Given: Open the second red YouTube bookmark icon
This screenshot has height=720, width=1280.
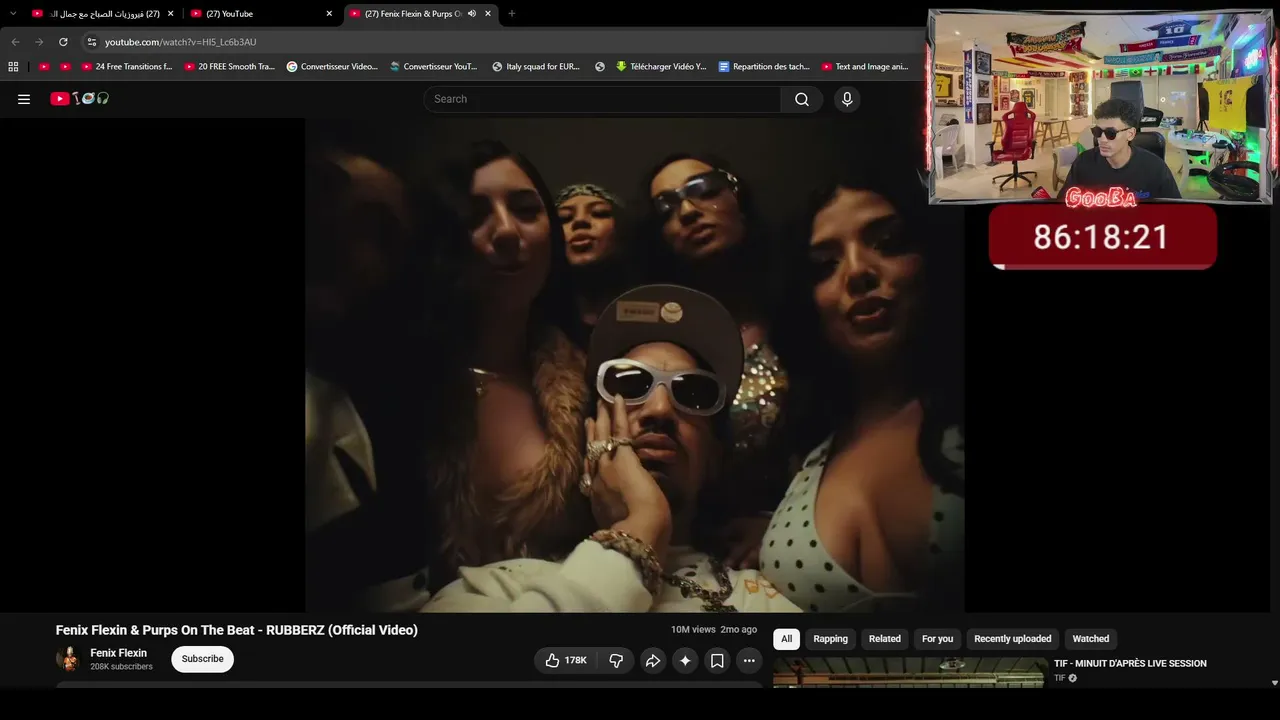Looking at the screenshot, I should tap(66, 67).
